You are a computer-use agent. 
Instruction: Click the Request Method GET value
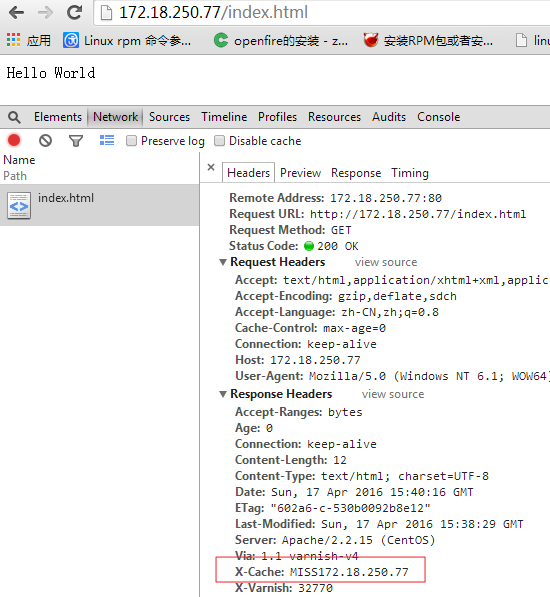[341, 230]
